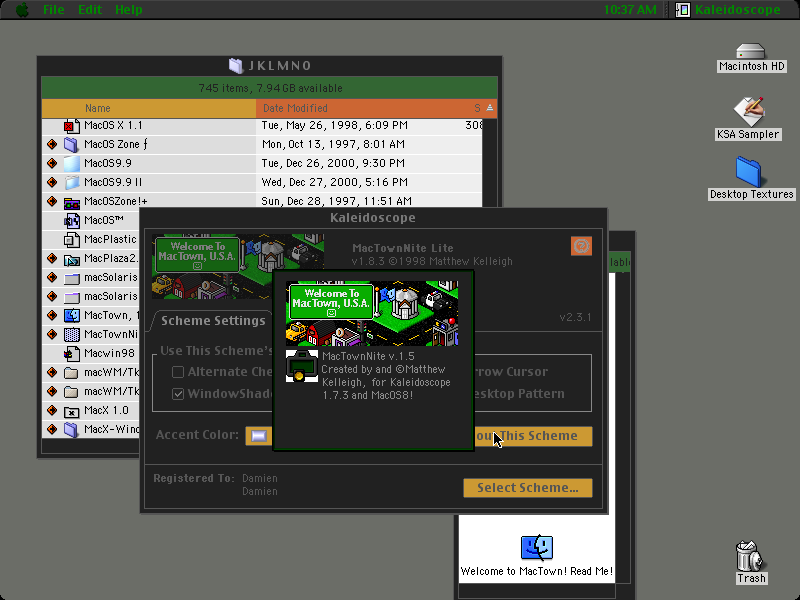This screenshot has height=600, width=800.
Task: Toggle the Alternate checkbox
Action: click(178, 372)
